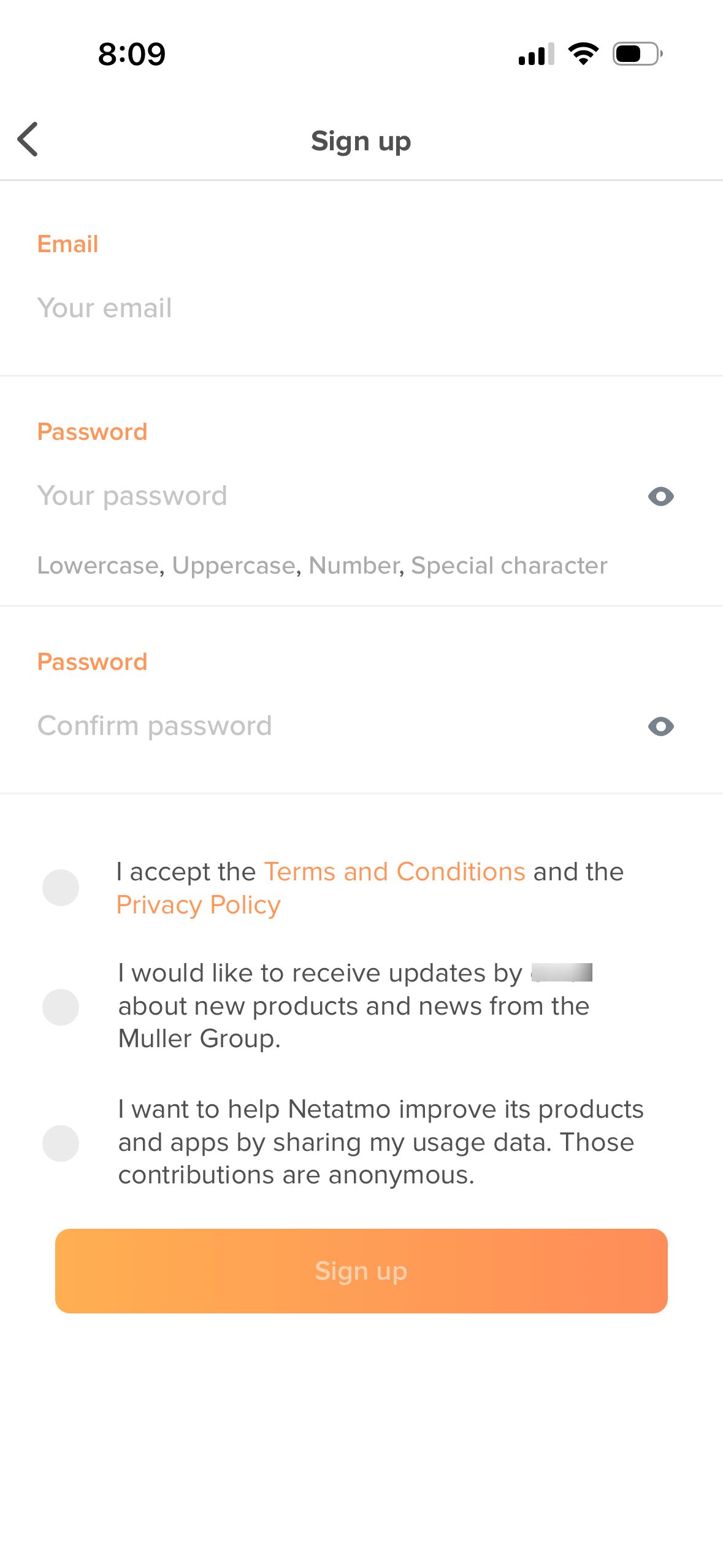Click the Confirm password field

click(245, 726)
